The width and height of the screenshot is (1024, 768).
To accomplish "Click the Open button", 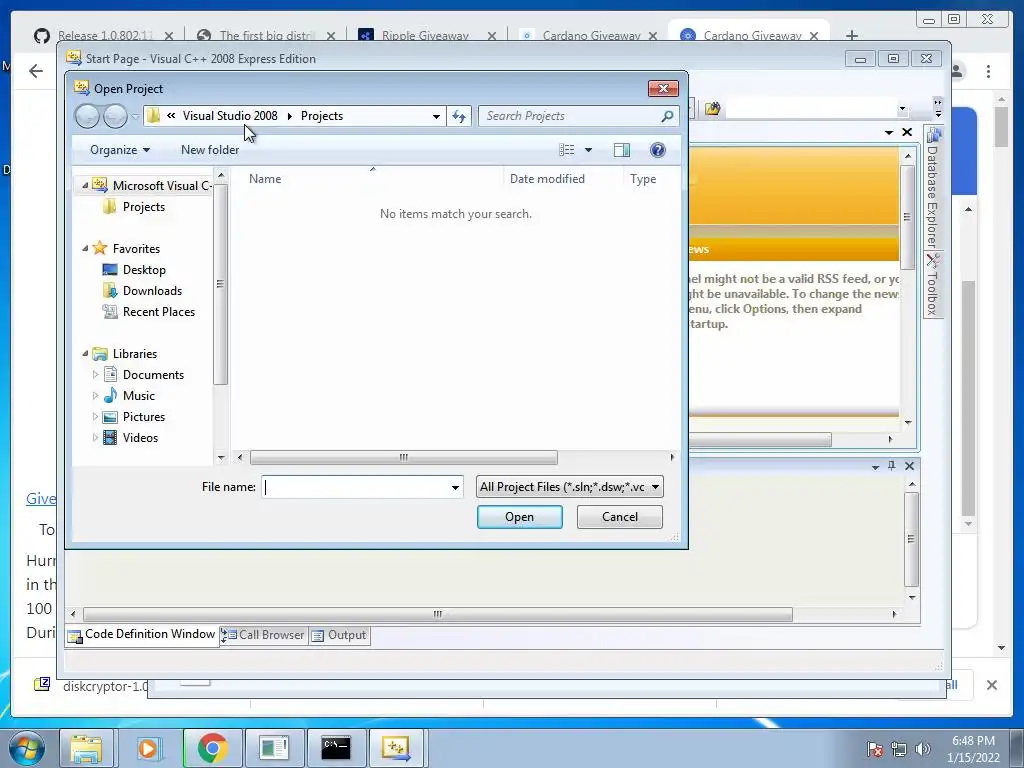I will pos(519,517).
